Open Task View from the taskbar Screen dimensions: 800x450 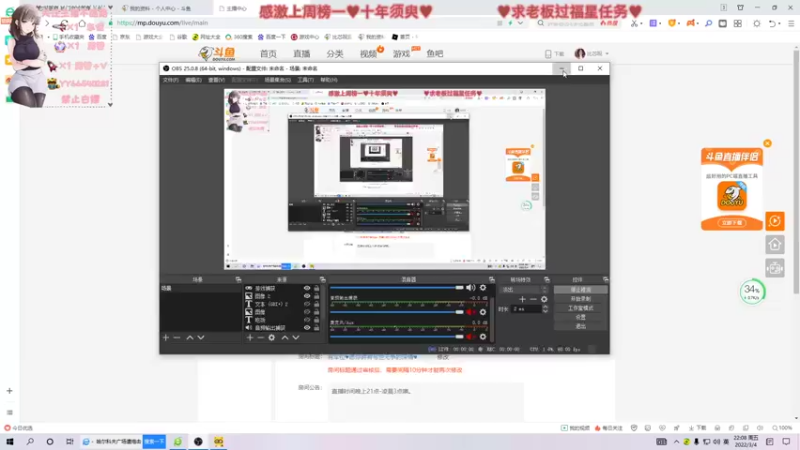[x=69, y=441]
